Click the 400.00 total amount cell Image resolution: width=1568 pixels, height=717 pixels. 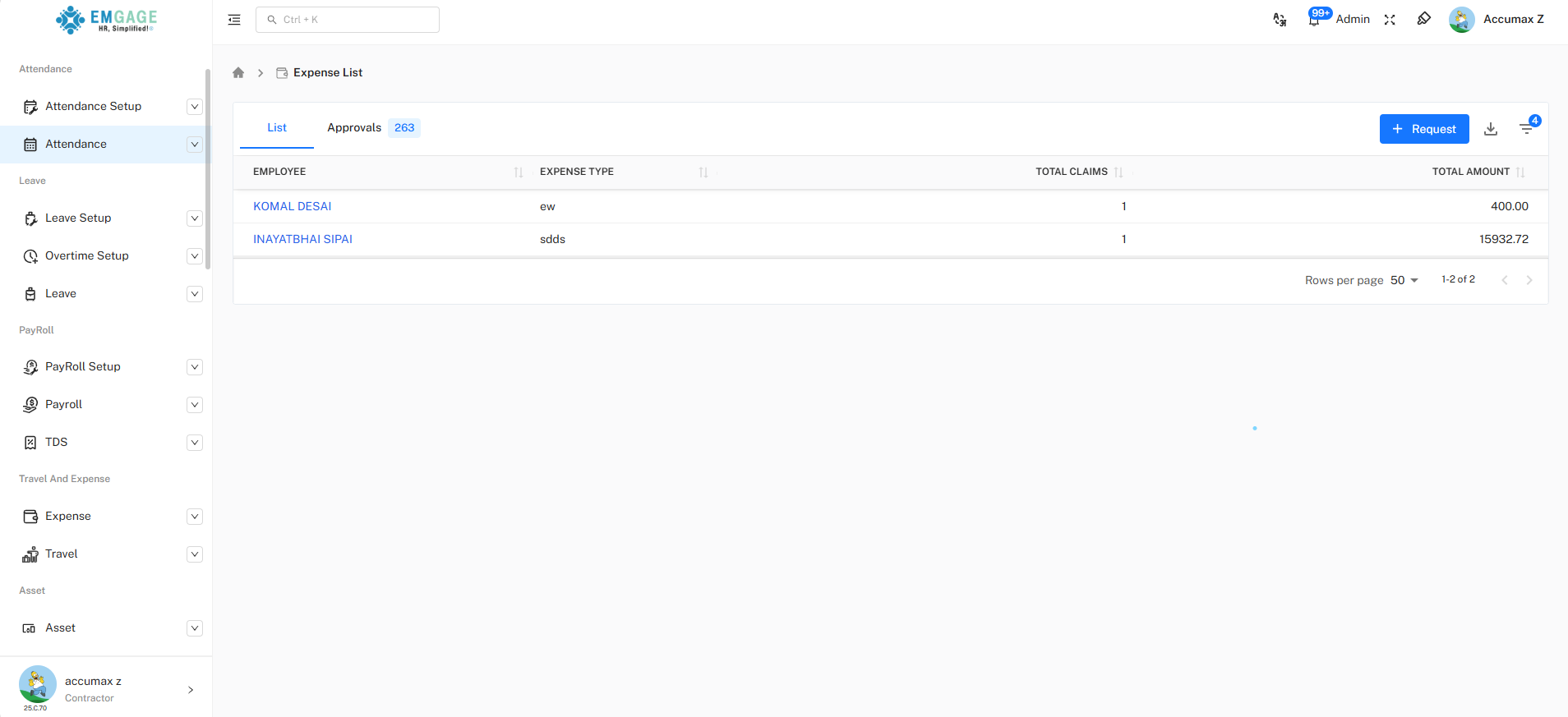[1510, 206]
